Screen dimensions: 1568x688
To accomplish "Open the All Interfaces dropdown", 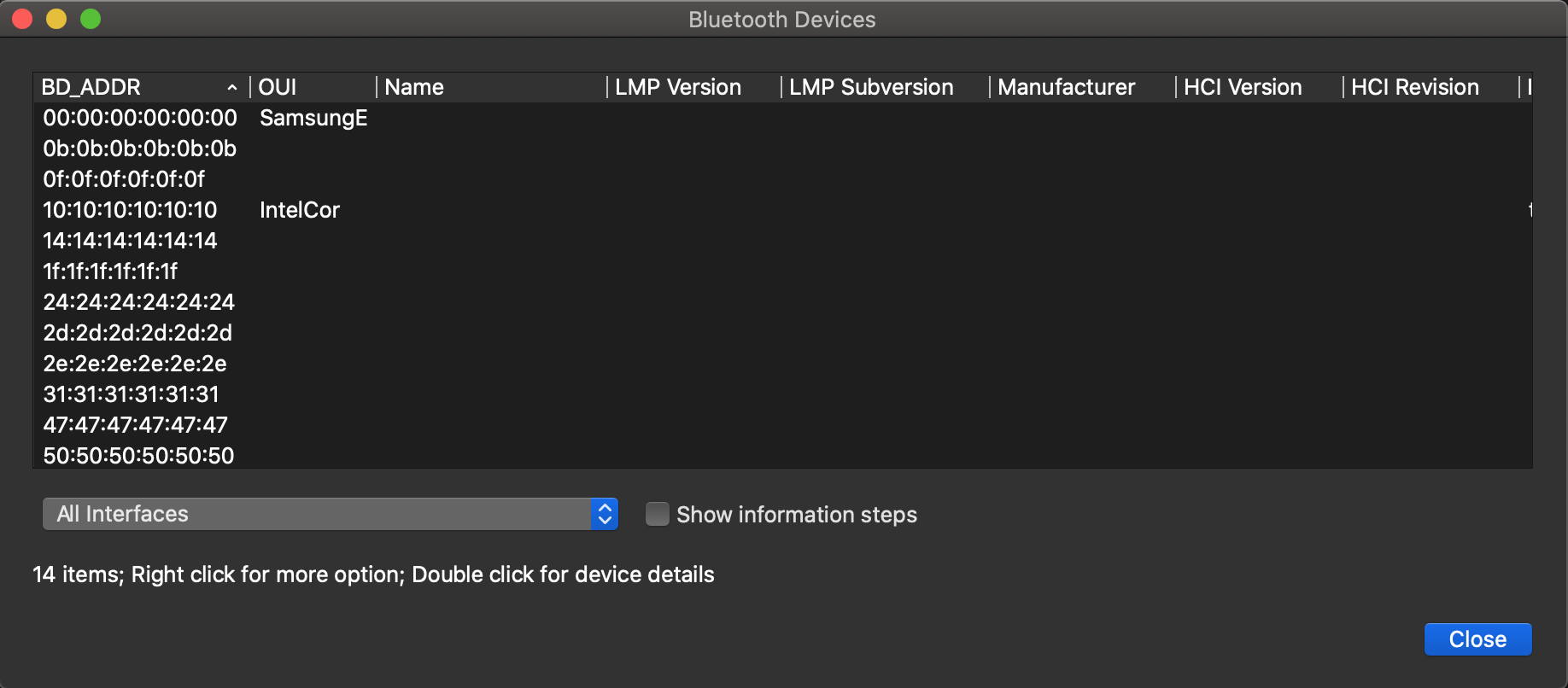I will (330, 514).
